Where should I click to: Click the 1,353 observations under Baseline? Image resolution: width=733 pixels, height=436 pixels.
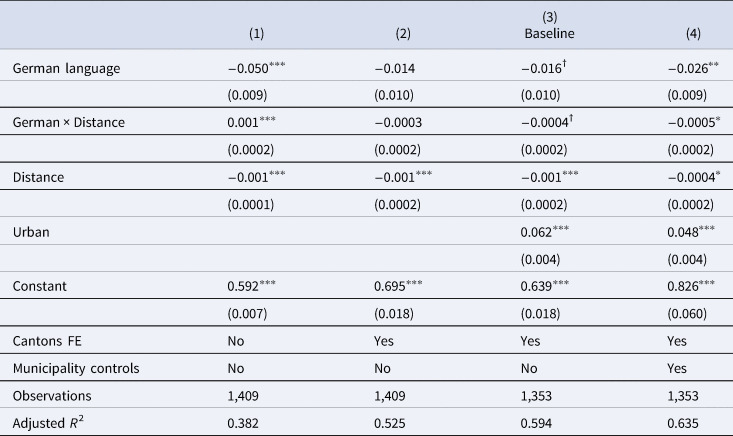pyautogui.click(x=536, y=396)
